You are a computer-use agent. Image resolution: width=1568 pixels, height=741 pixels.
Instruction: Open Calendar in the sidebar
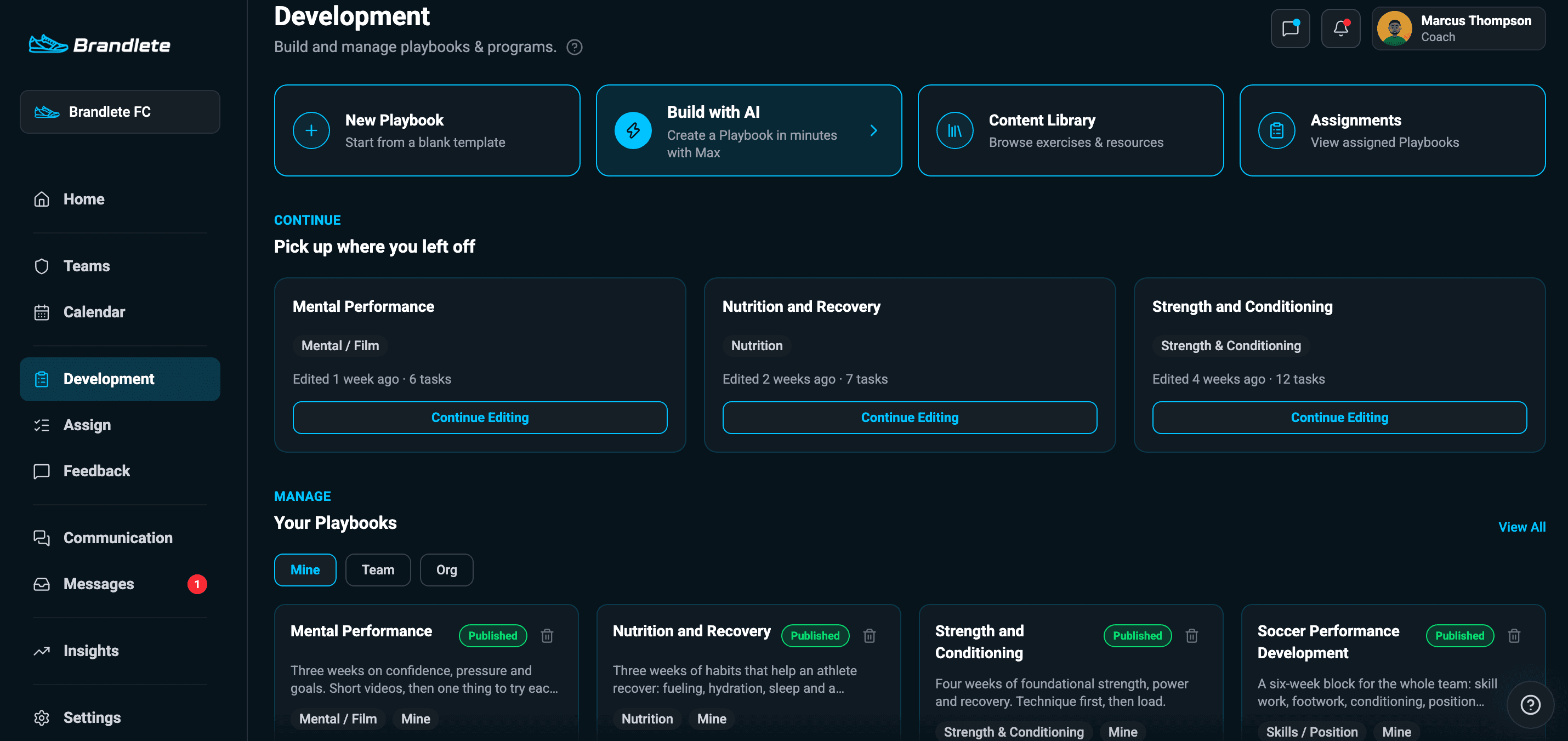[x=120, y=312]
